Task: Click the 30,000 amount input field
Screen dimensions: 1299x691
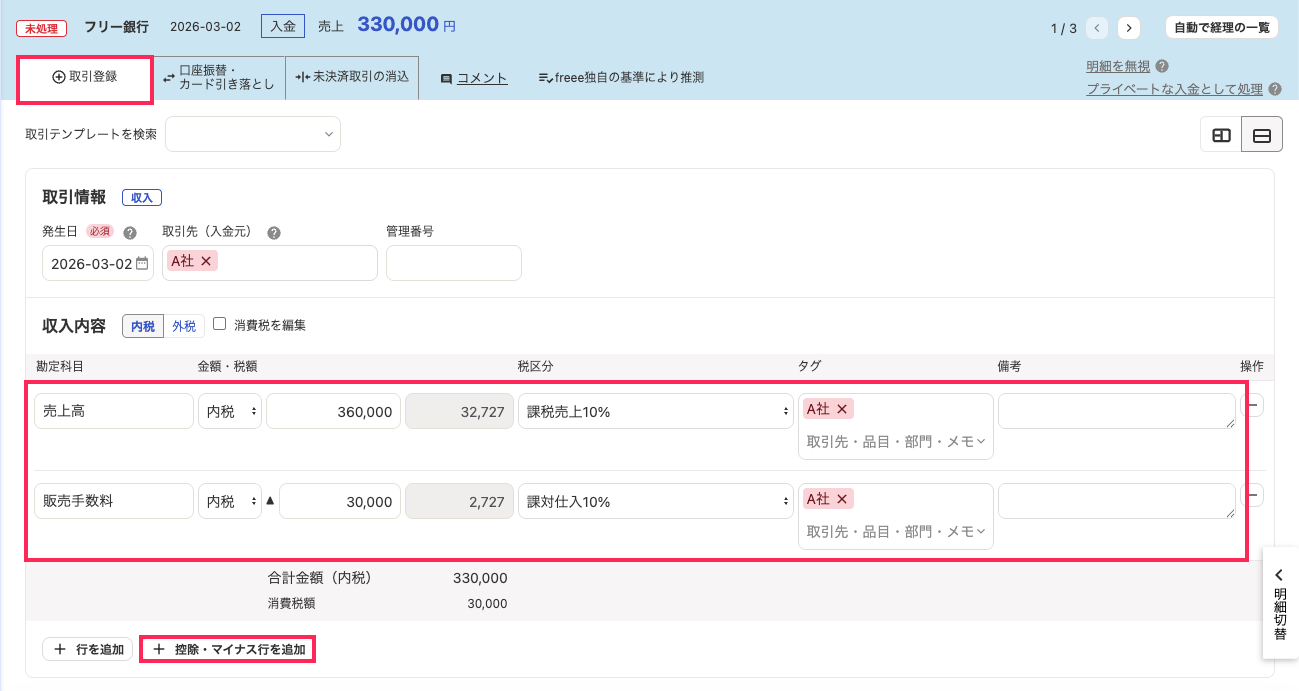Action: click(340, 501)
